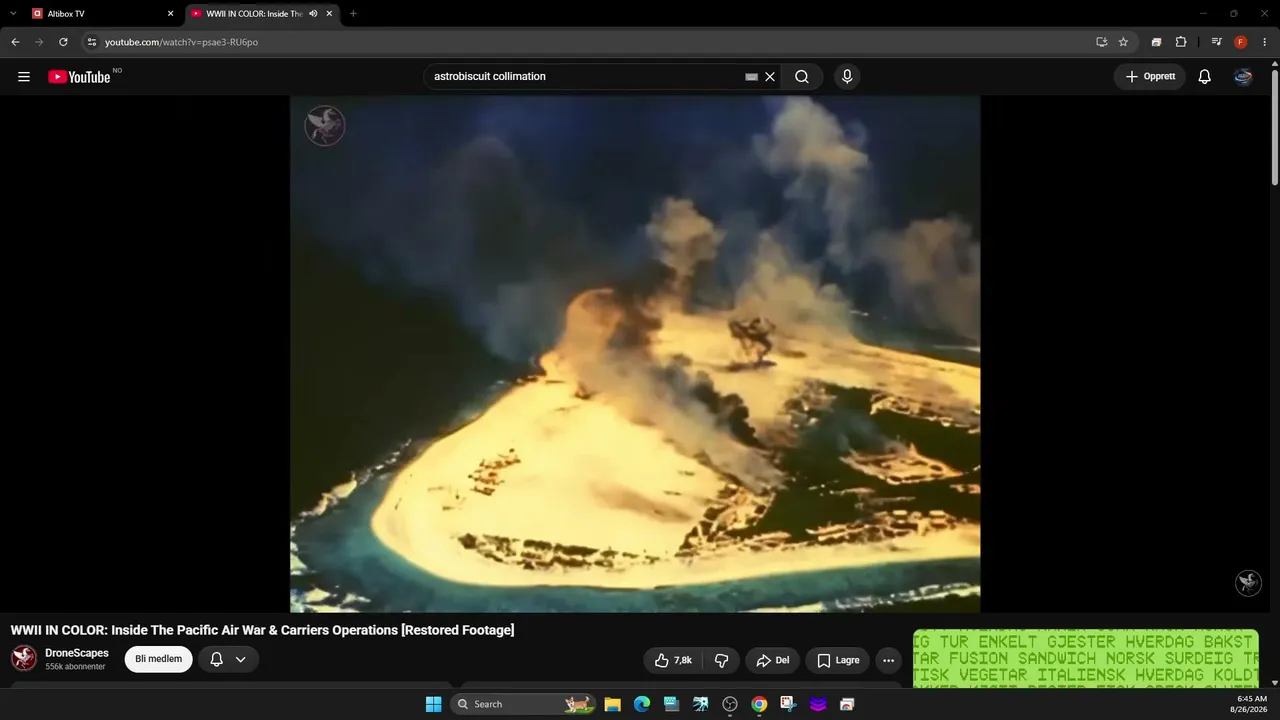
Task: Click the Windows taskbar Search box
Action: (x=525, y=704)
